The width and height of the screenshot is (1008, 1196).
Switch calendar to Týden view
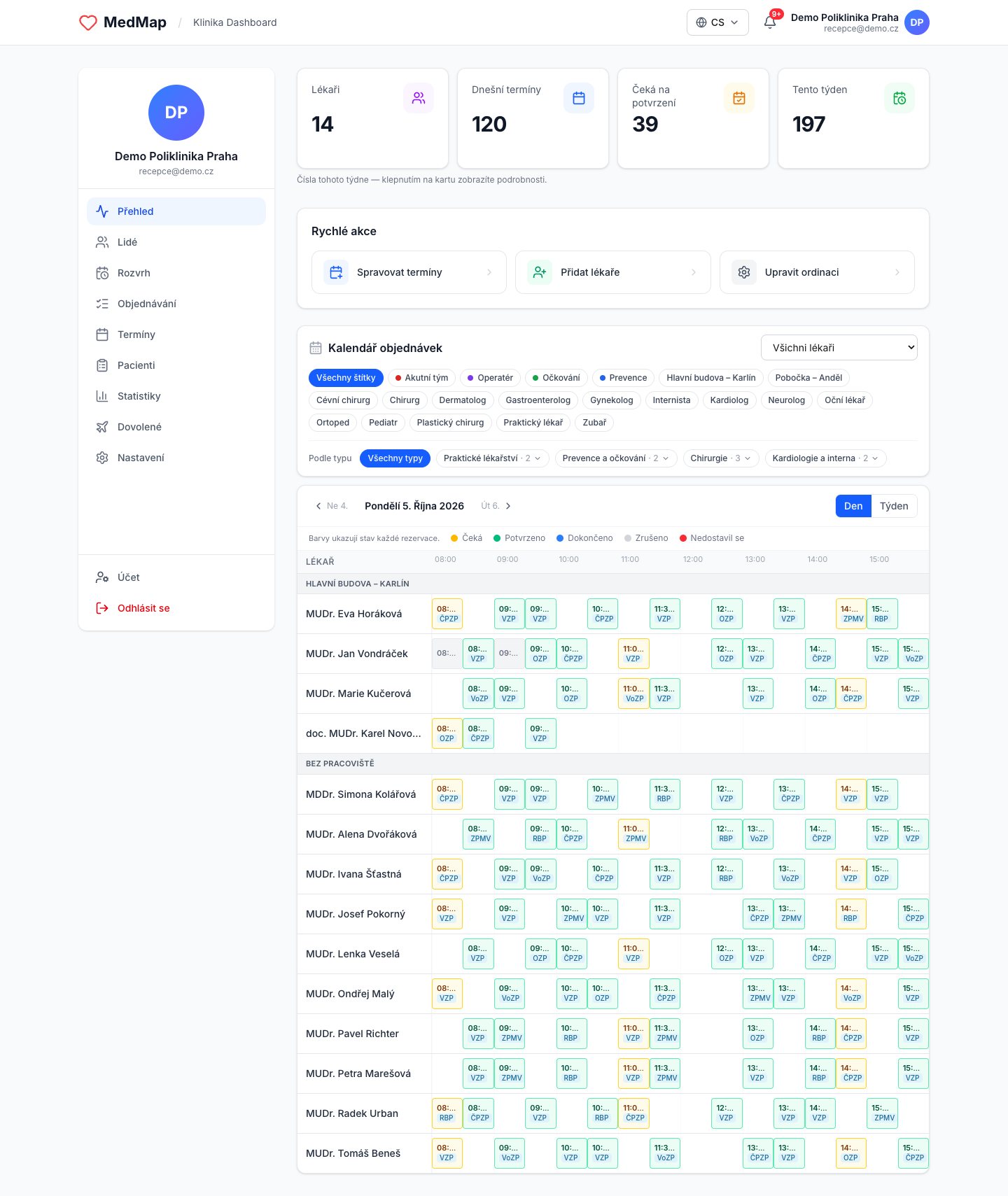click(x=894, y=506)
